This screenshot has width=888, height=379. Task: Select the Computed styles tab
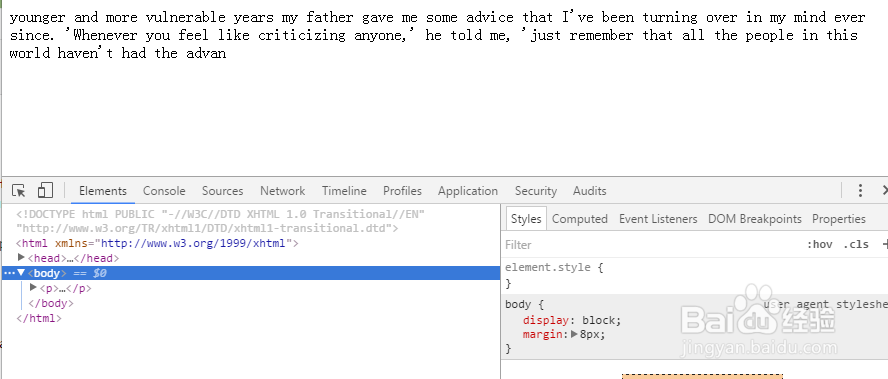click(x=579, y=219)
